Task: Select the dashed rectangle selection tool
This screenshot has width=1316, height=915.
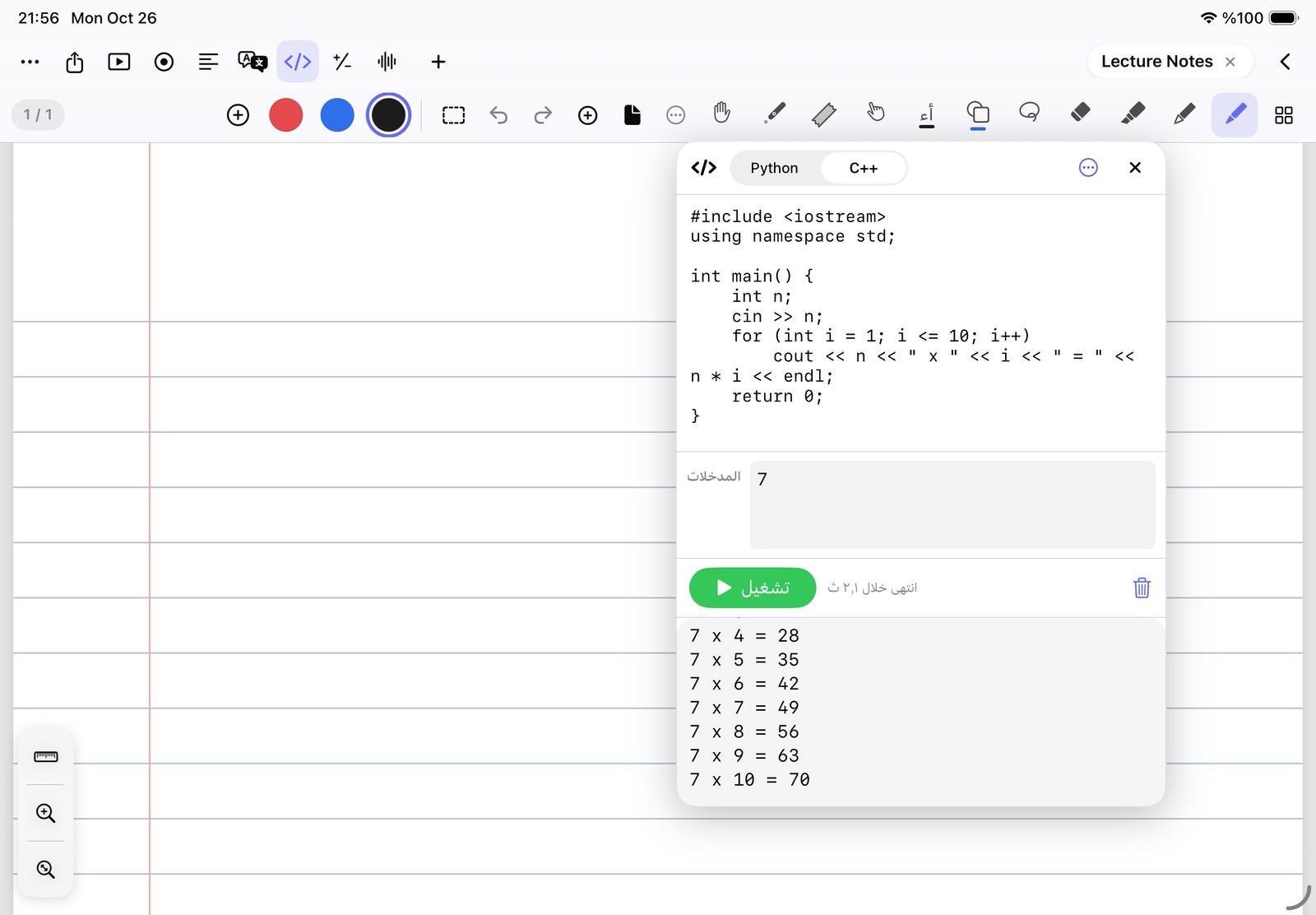Action: click(453, 115)
